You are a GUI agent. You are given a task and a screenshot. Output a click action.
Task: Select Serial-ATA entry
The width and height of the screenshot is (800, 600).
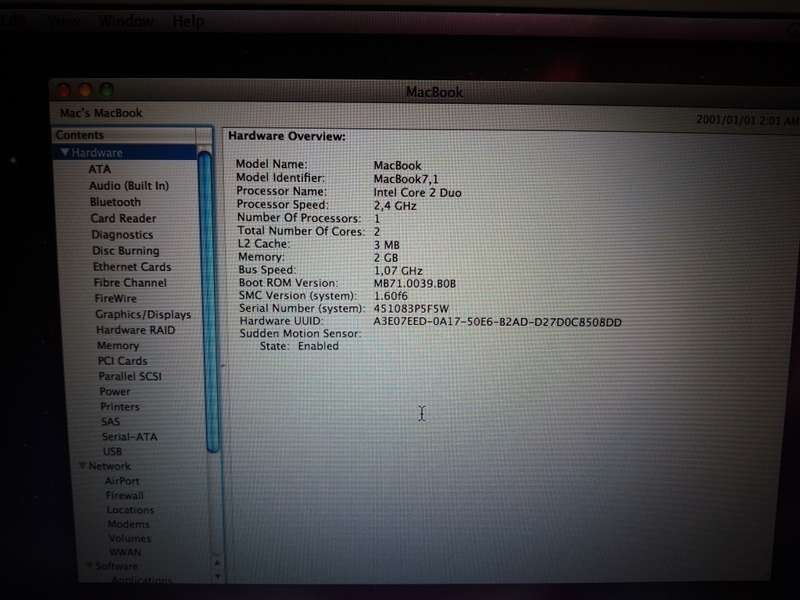pos(130,437)
